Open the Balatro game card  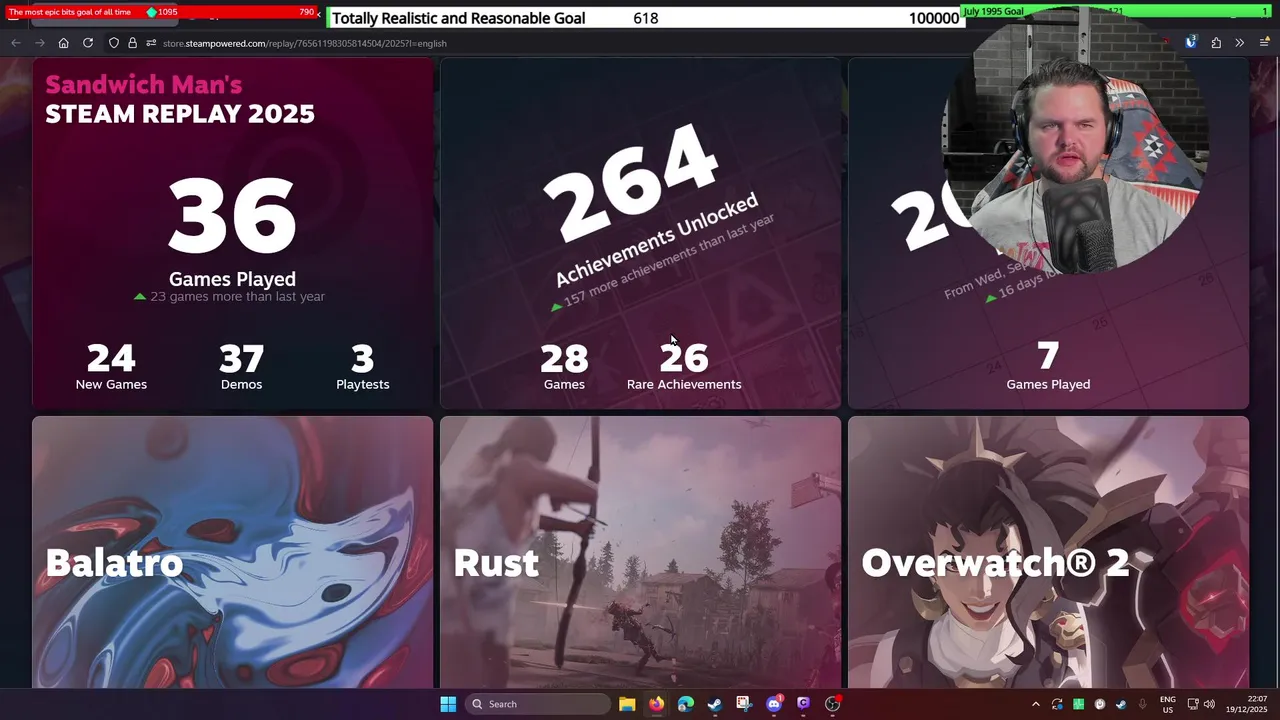(x=233, y=552)
